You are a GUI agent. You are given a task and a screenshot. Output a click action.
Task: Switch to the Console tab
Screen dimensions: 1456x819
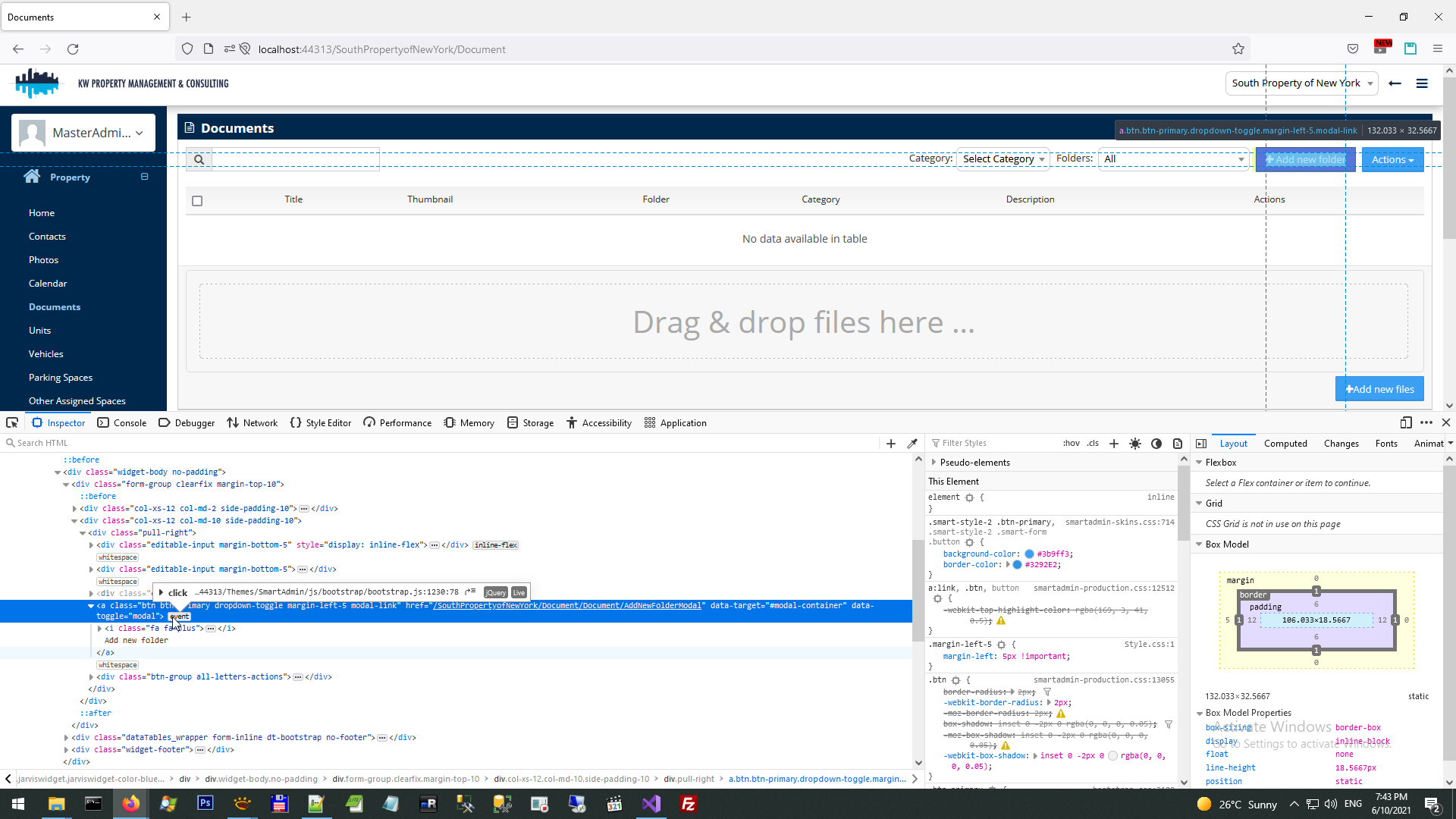(x=122, y=423)
